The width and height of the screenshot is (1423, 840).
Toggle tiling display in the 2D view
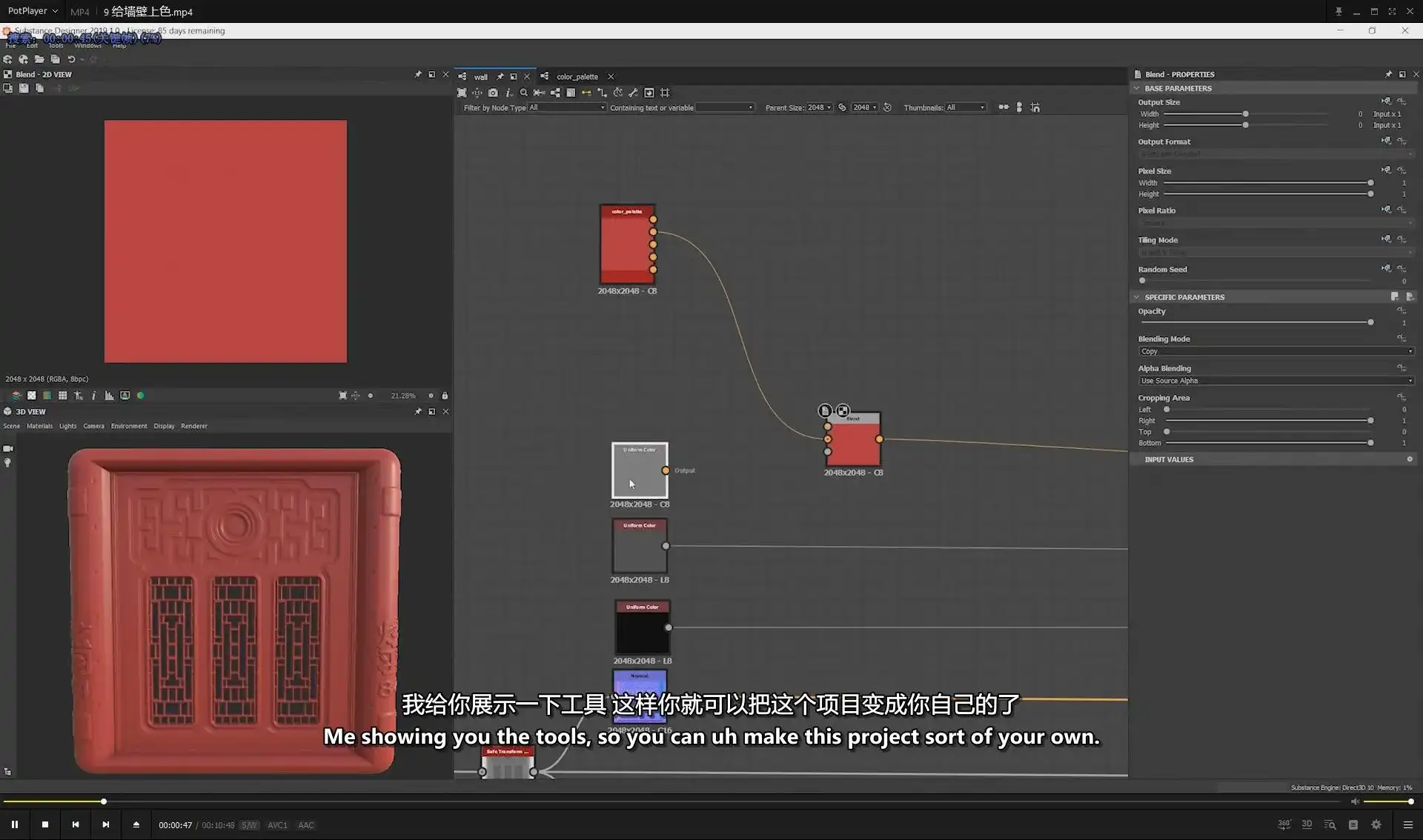tap(79, 395)
